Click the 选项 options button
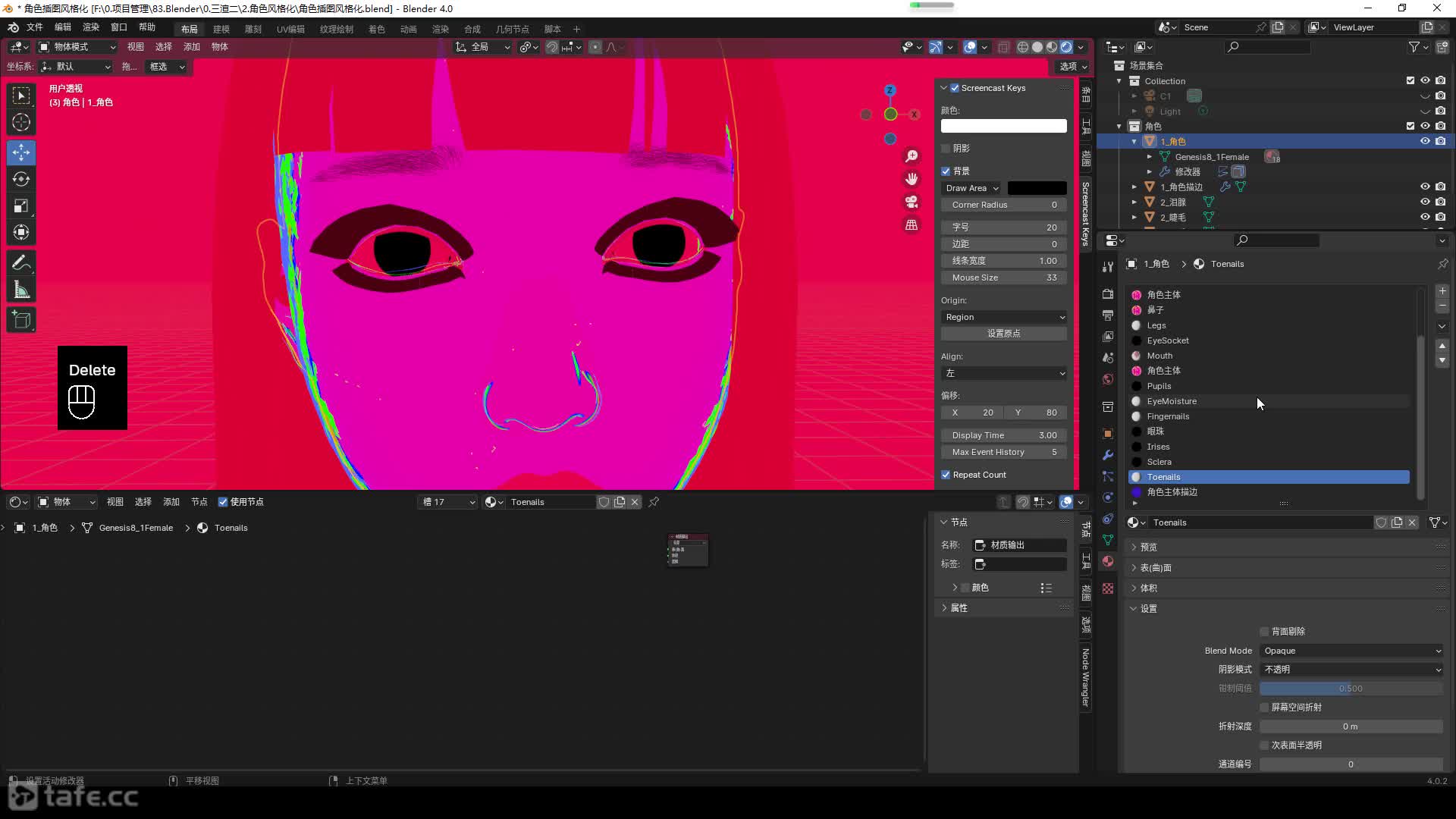1456x819 pixels. coord(1073,67)
